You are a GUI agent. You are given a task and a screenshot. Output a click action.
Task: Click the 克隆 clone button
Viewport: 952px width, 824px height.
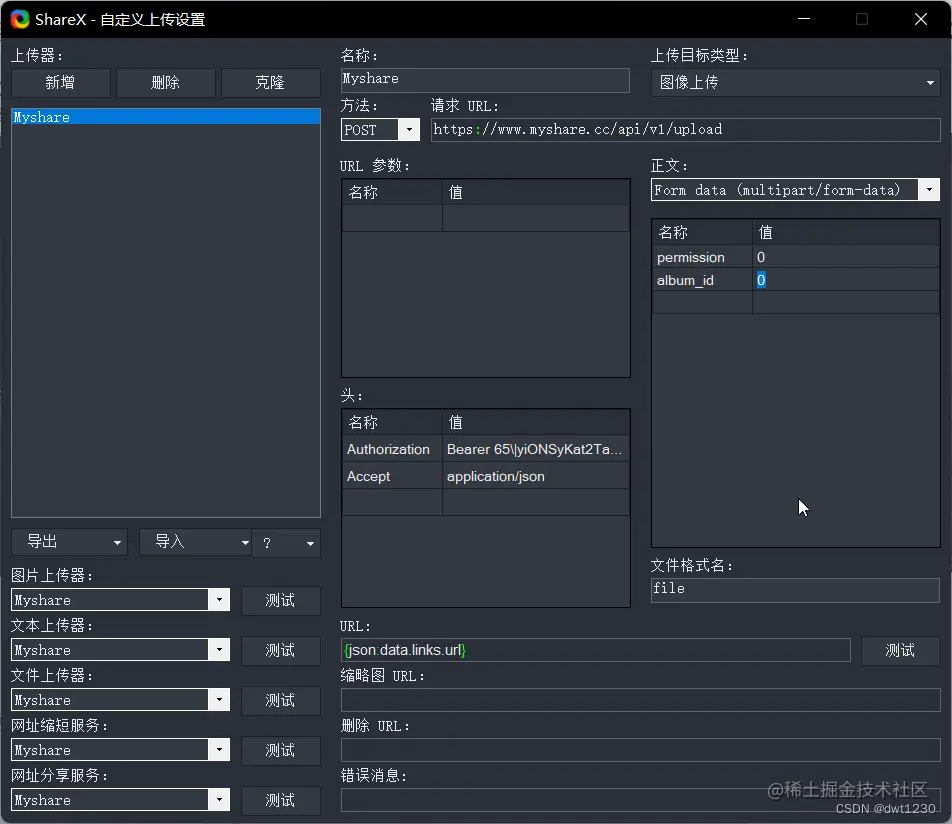coord(271,83)
